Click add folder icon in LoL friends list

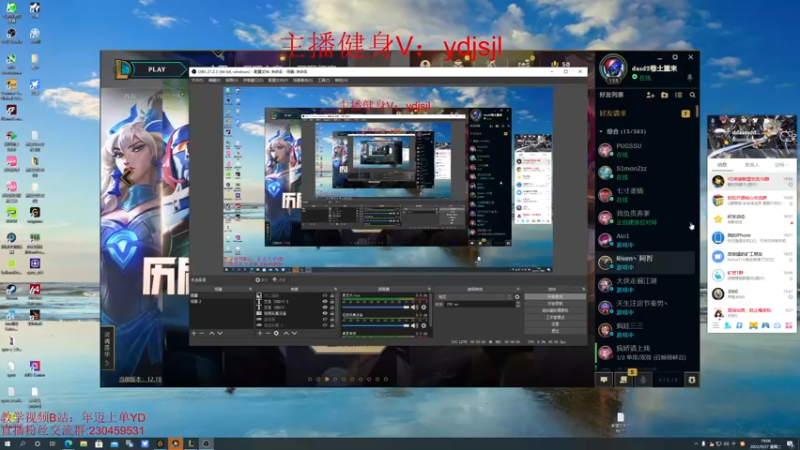[664, 95]
